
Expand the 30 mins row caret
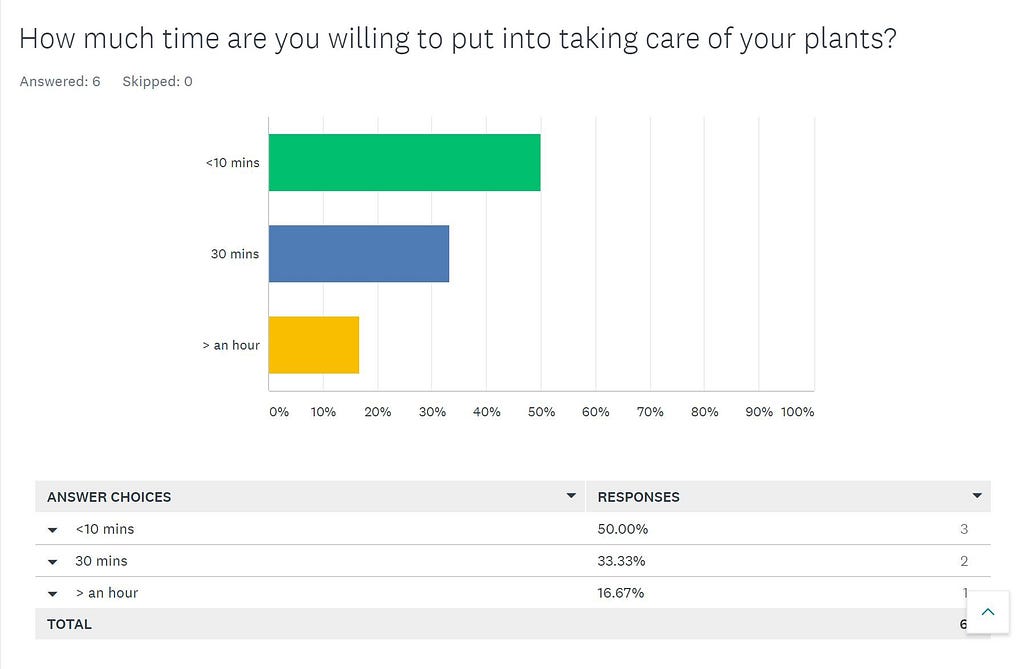[x=53, y=562]
